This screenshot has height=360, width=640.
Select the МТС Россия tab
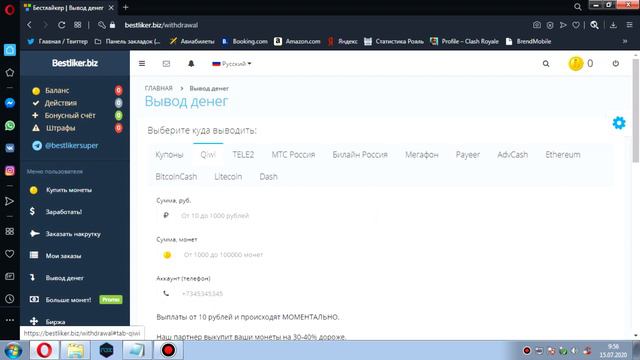pos(293,155)
